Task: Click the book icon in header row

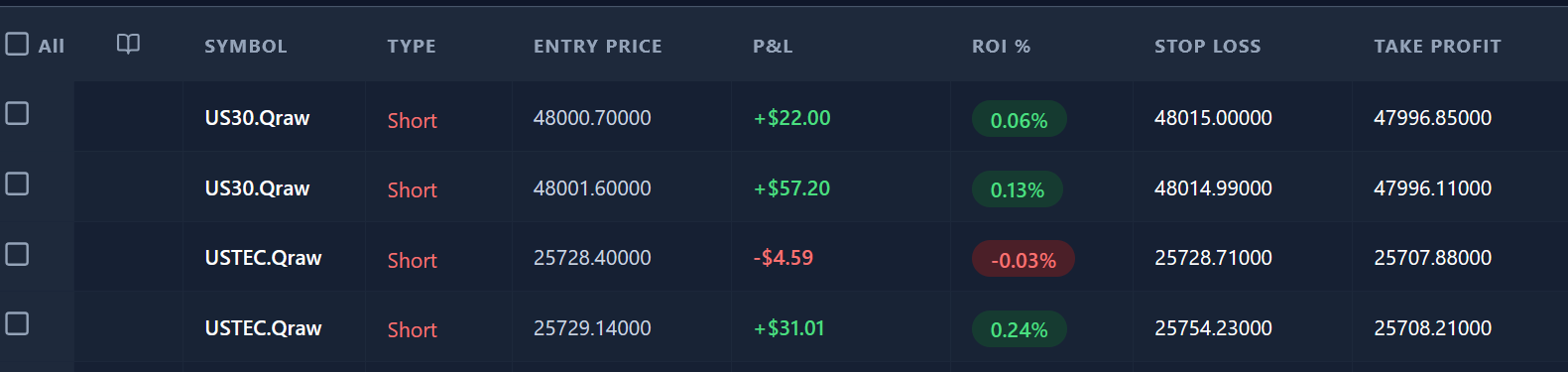Action: coord(128,44)
